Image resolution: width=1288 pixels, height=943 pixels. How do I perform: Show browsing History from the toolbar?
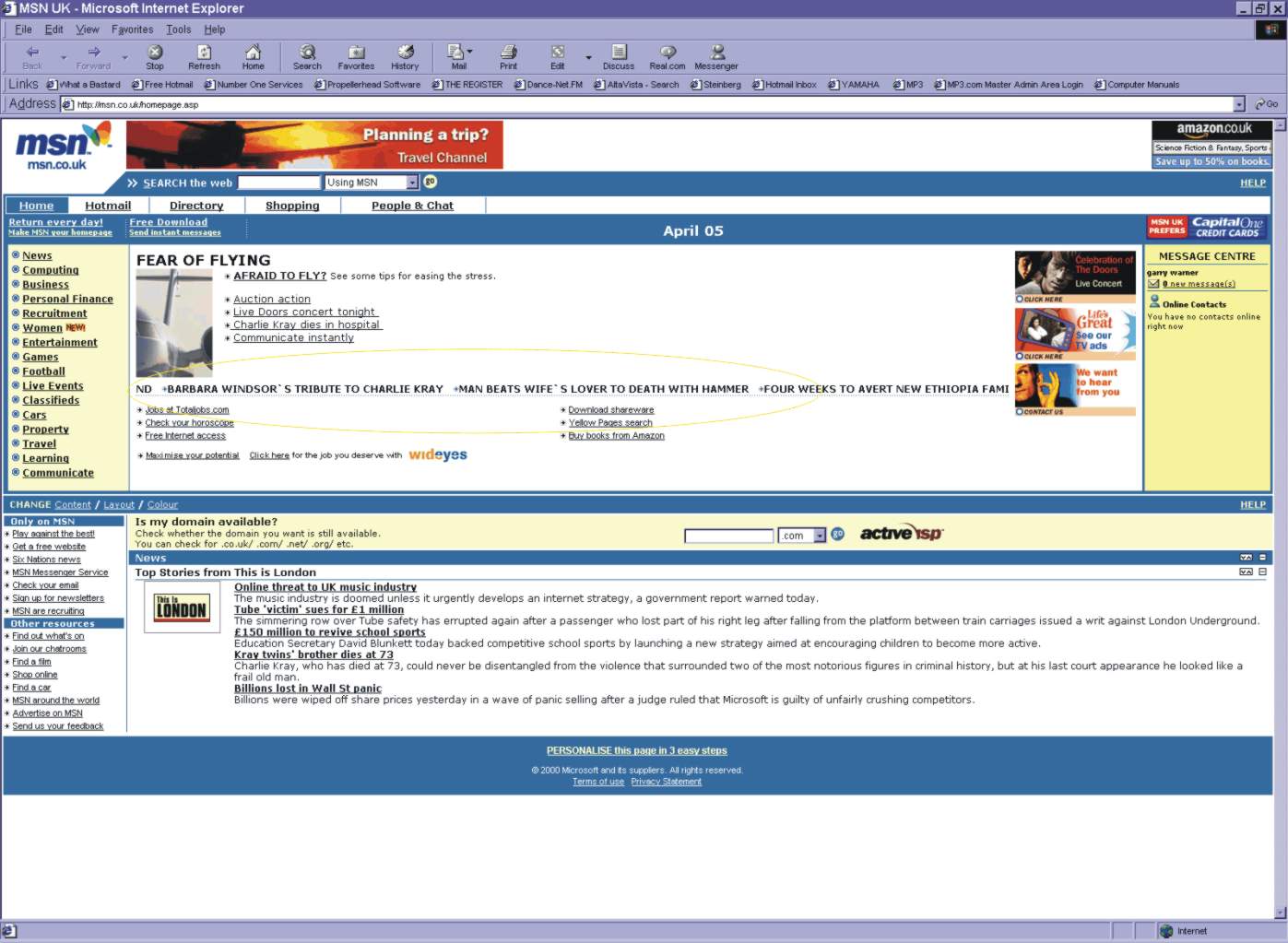405,57
